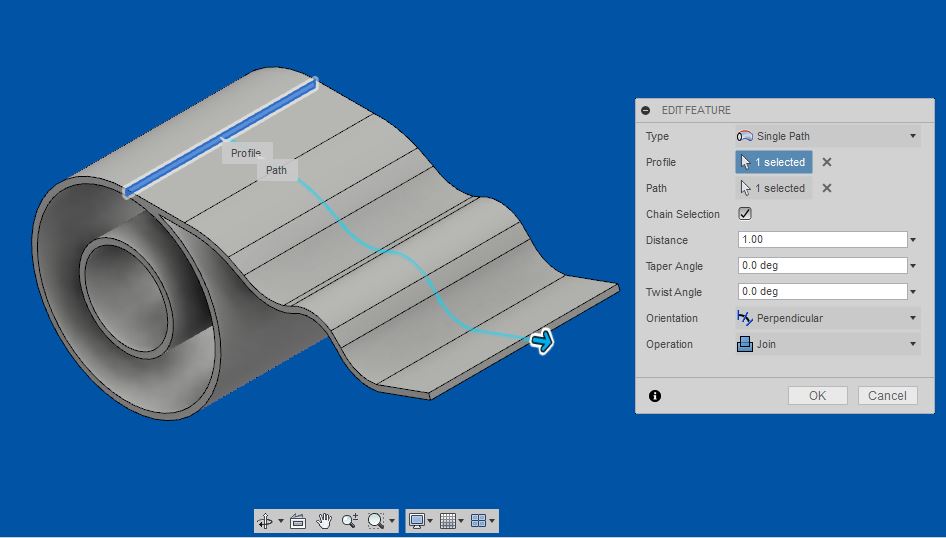Open Grid and Snaps settings icon
This screenshot has height=538, width=946.
point(448,521)
